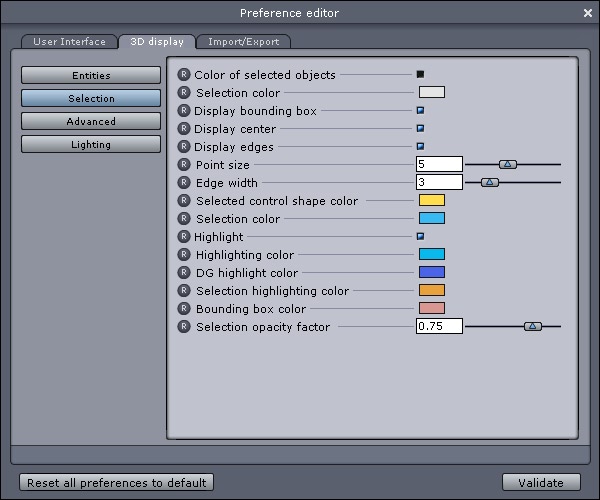The width and height of the screenshot is (600, 500).
Task: Click the Edge width slider handle
Action: 490,182
